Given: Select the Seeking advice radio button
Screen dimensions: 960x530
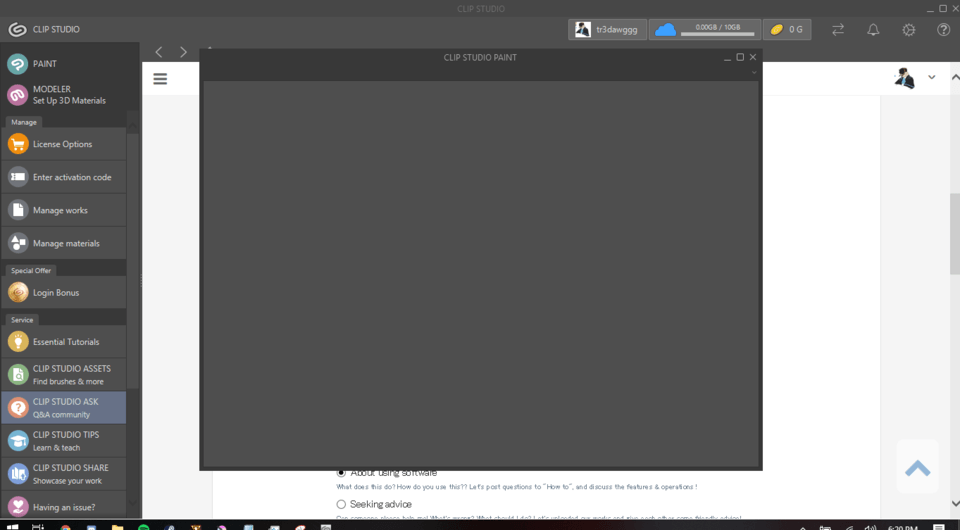Looking at the screenshot, I should pyautogui.click(x=341, y=504).
